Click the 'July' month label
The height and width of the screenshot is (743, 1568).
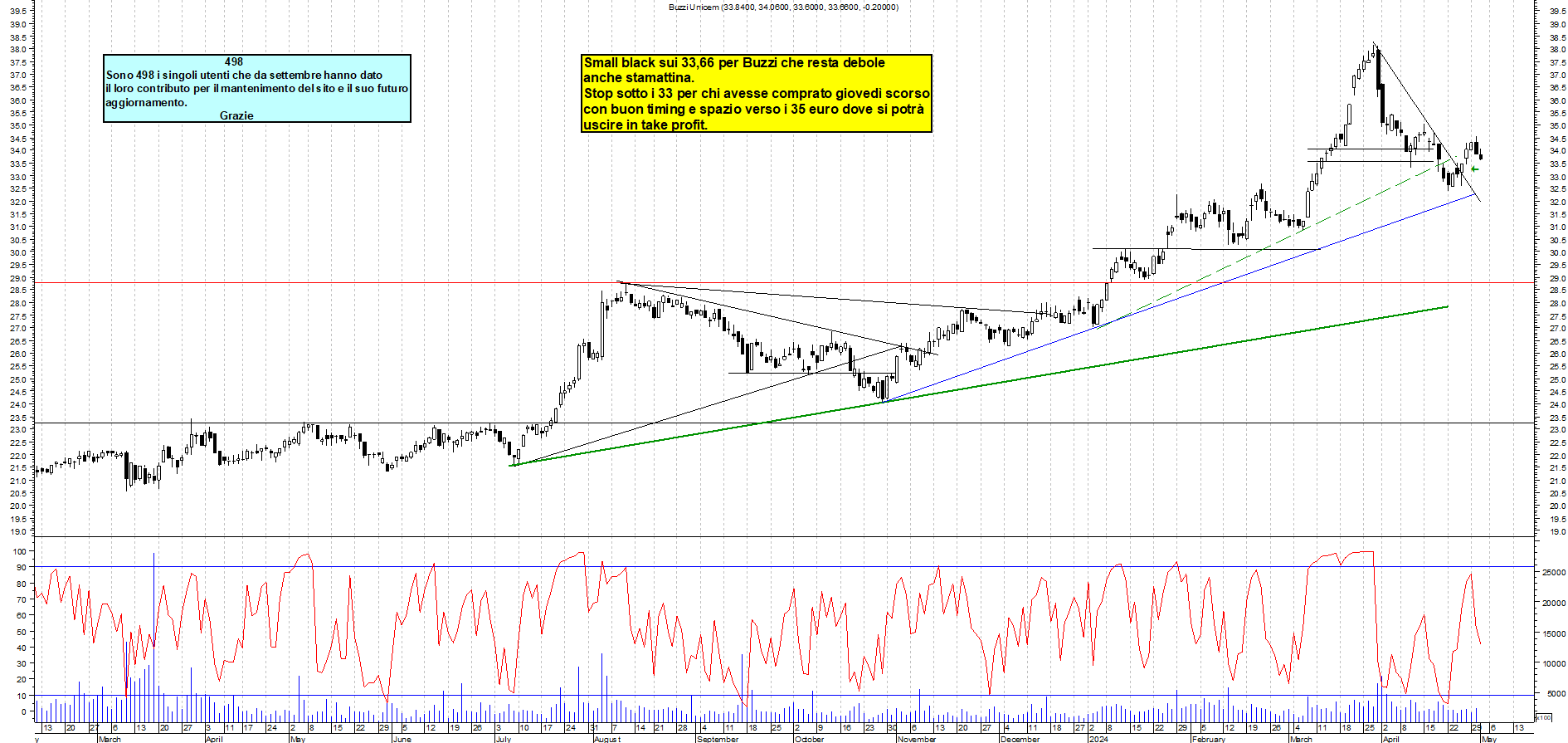point(504,739)
